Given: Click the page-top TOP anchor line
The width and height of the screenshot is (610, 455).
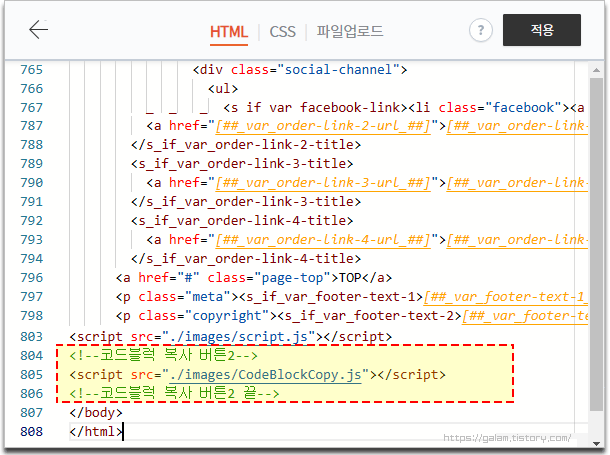Looking at the screenshot, I should (x=254, y=278).
